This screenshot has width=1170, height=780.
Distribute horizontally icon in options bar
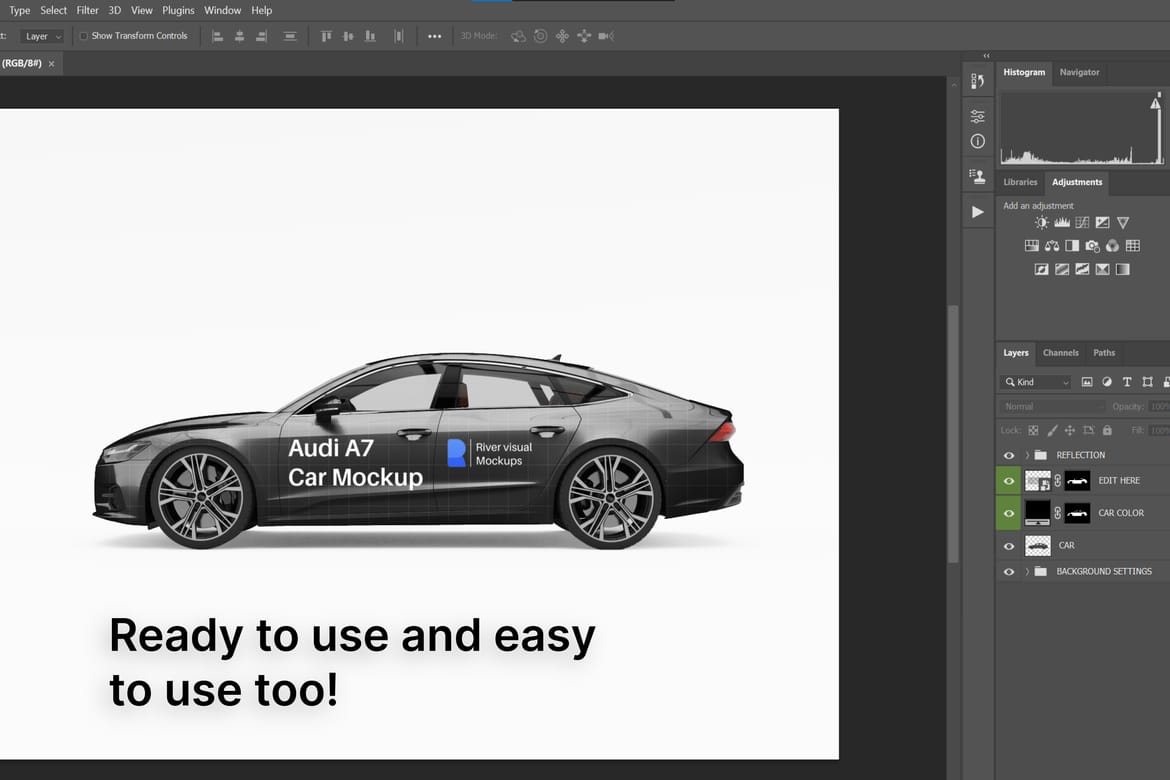point(398,36)
